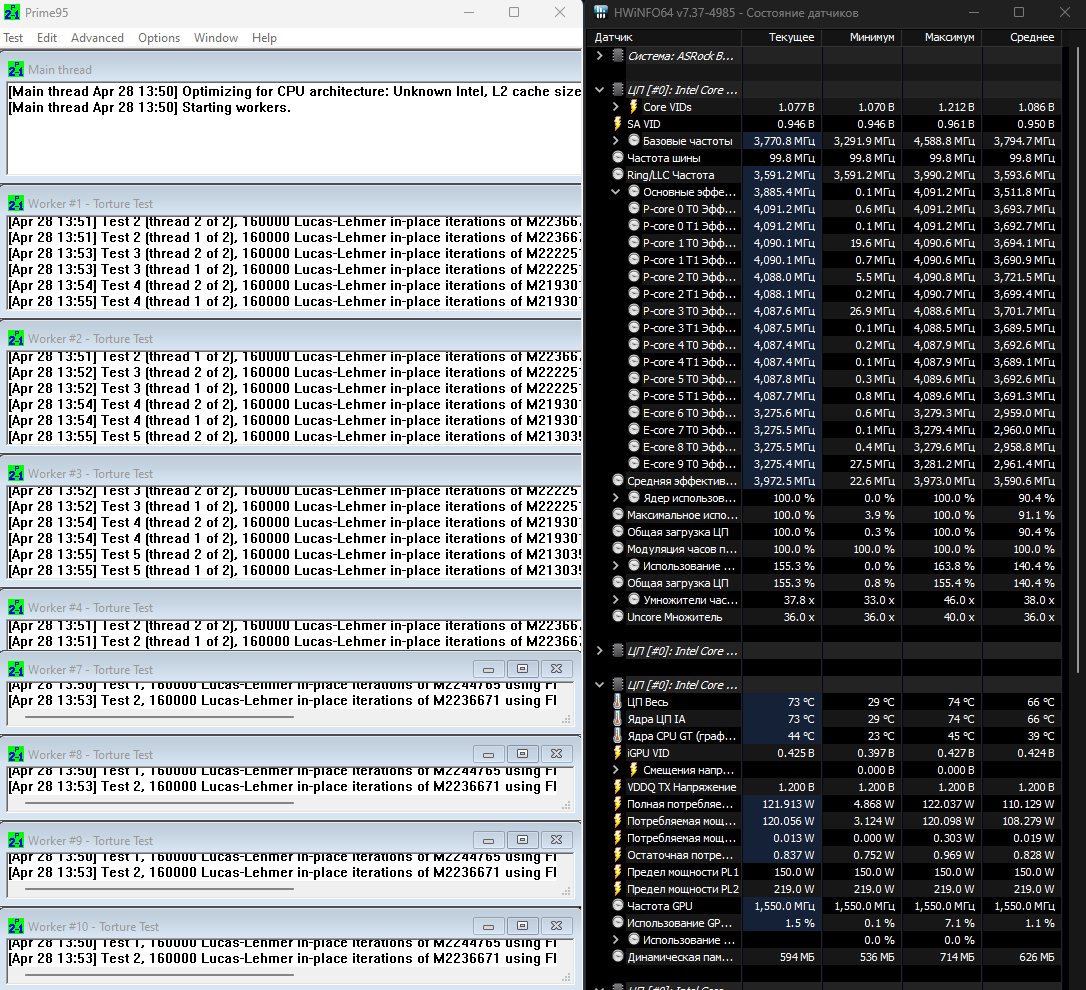
Task: Click the Prime95 app icon in title bar
Action: [12, 12]
